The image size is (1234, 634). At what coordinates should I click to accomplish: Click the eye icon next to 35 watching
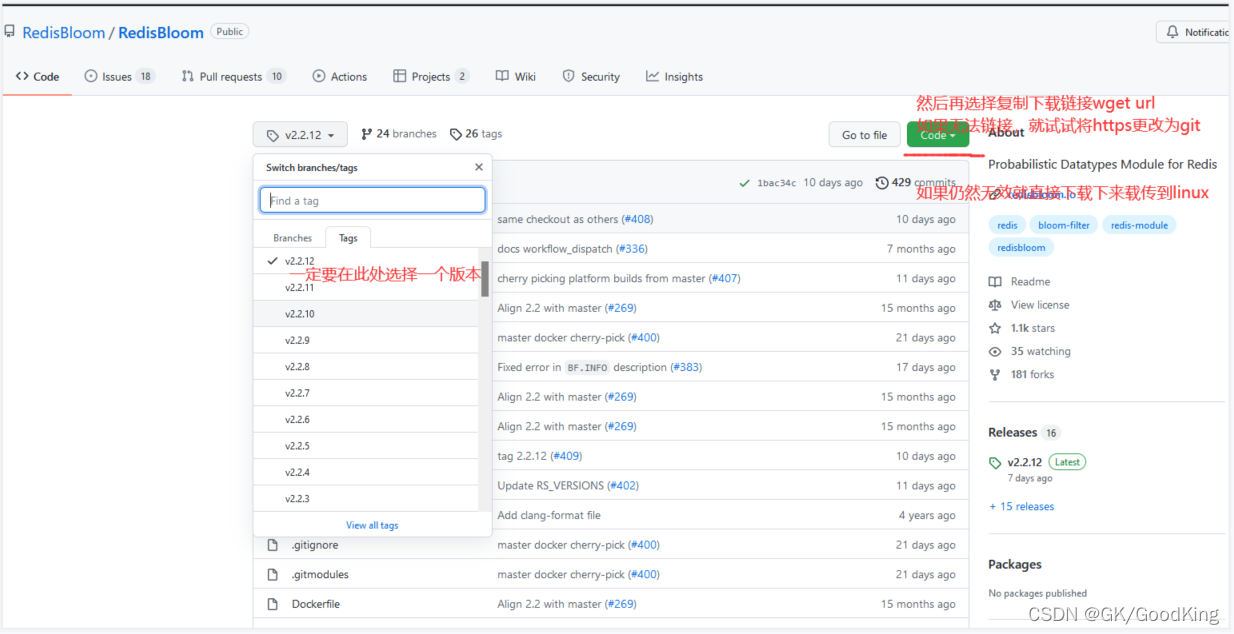995,351
